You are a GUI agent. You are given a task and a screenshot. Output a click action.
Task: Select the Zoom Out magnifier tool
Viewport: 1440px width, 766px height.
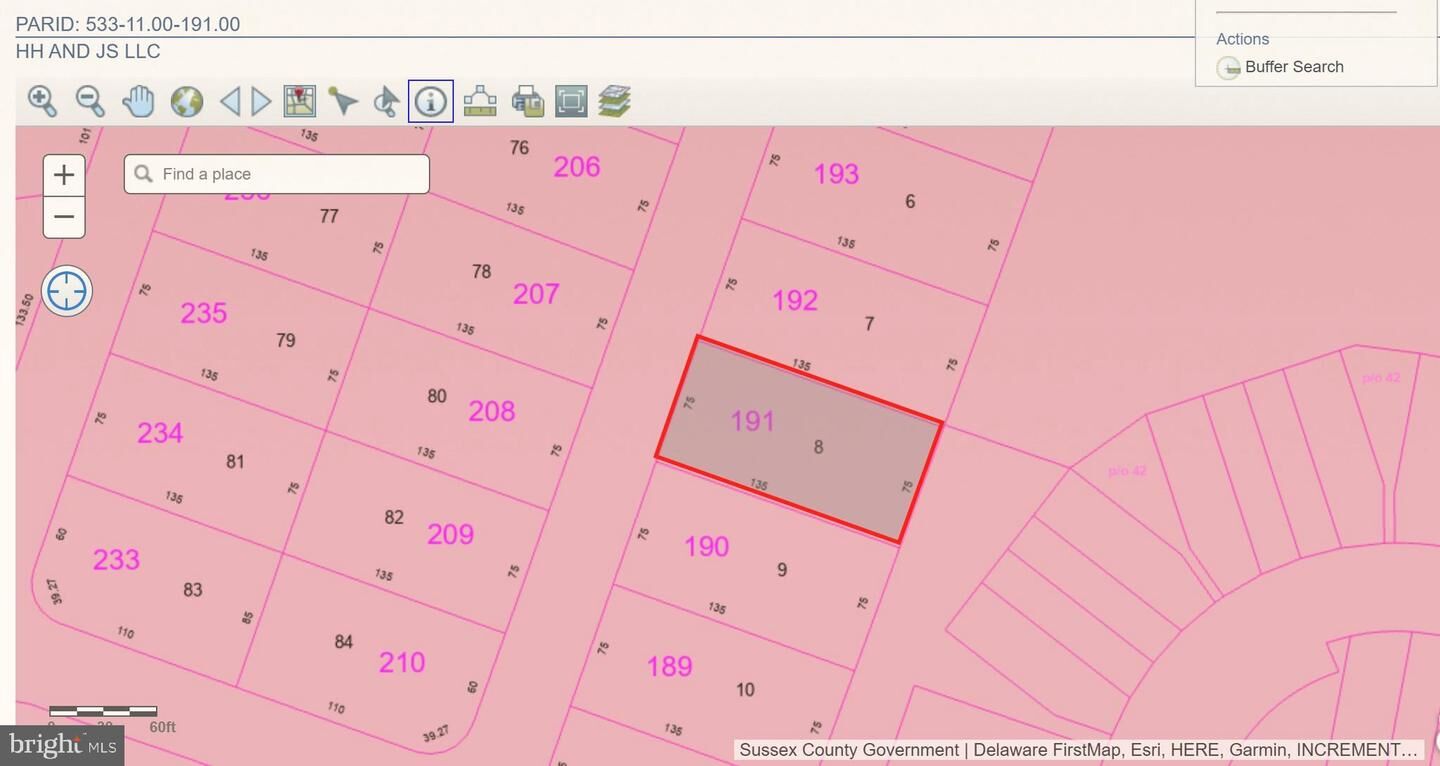pyautogui.click(x=90, y=100)
